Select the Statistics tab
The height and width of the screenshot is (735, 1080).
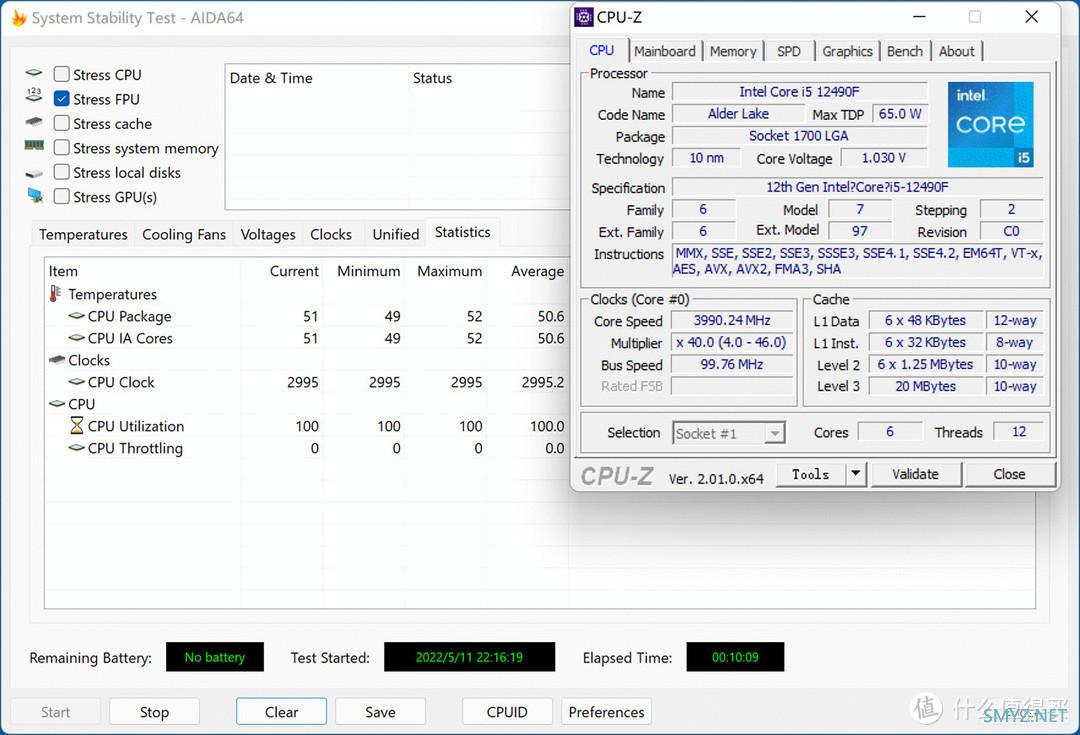click(463, 232)
